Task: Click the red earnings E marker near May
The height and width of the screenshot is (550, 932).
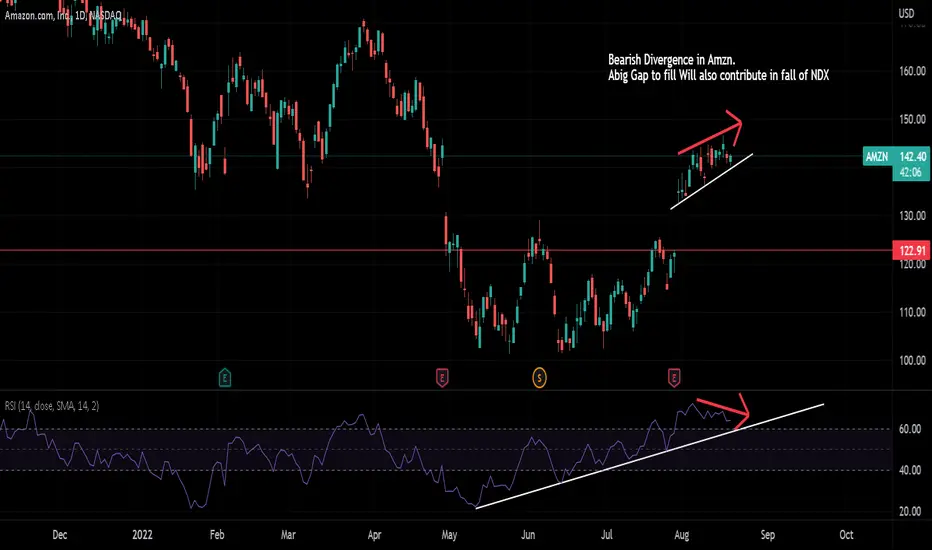Action: pyautogui.click(x=442, y=378)
